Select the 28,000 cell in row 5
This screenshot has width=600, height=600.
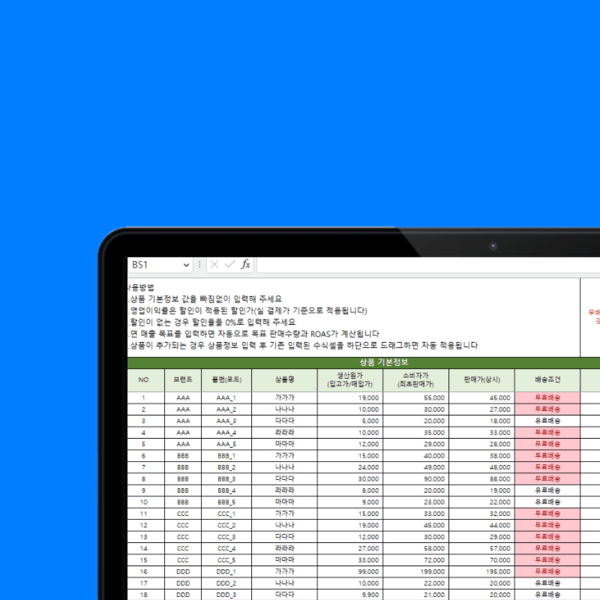click(x=482, y=444)
